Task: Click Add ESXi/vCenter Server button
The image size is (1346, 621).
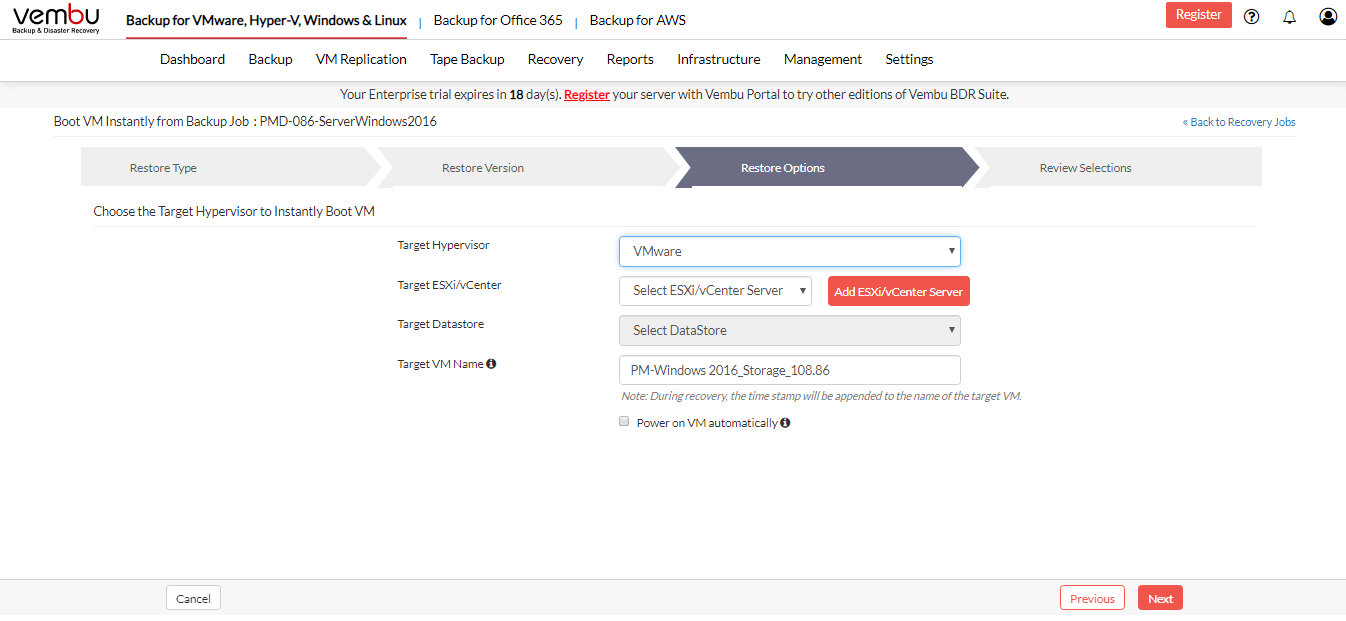Action: coord(899,291)
